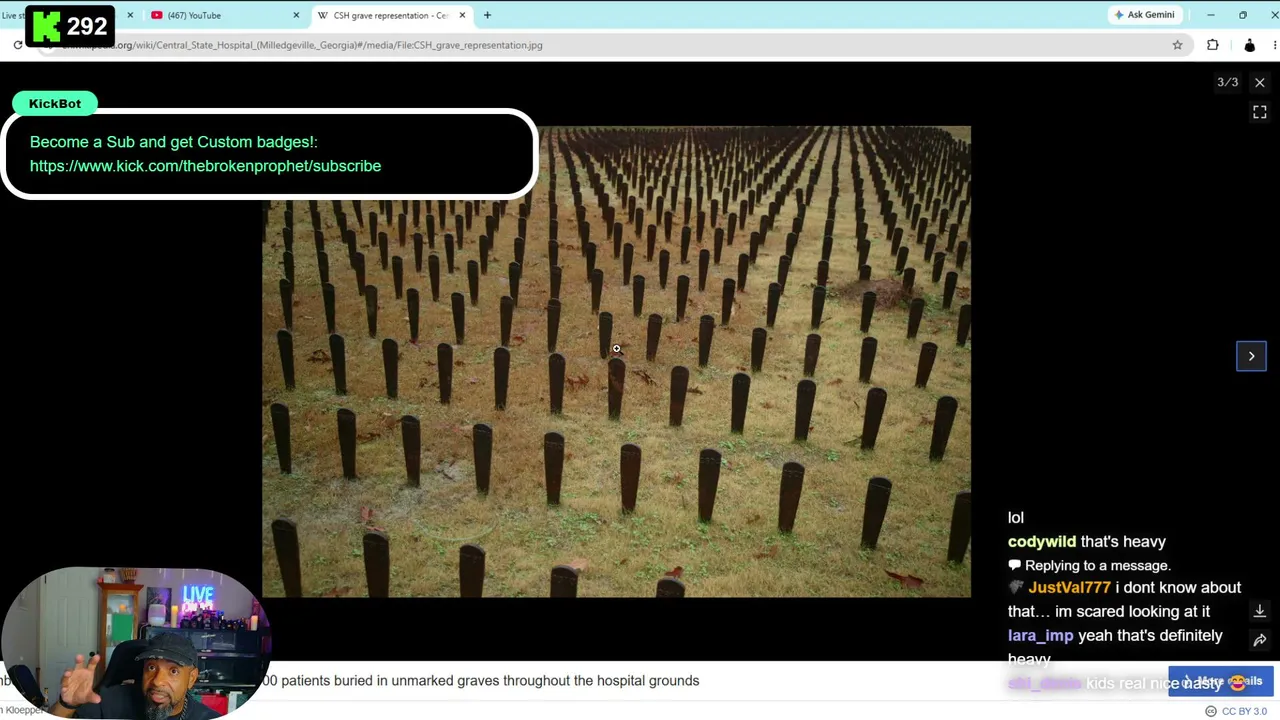Open the browser extensions puzzle icon
This screenshot has width=1280, height=720.
coord(1213,45)
